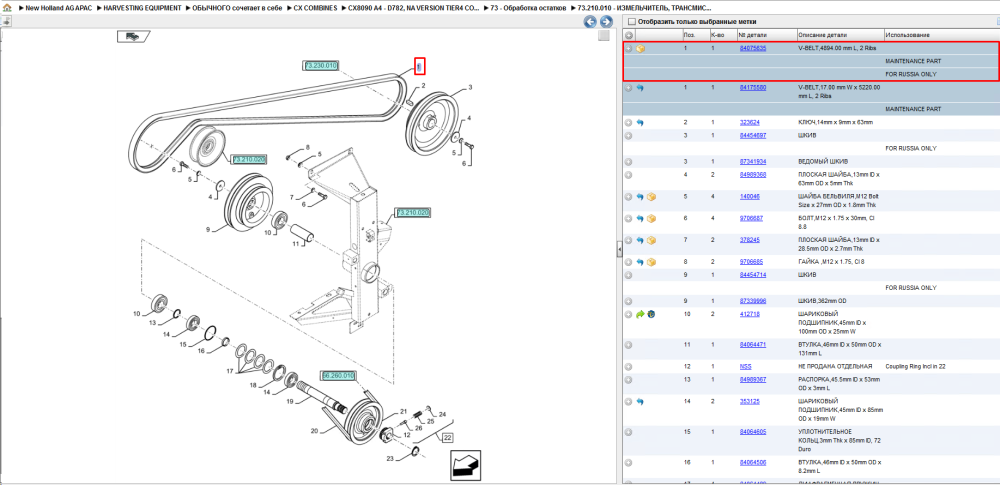Screen dimensions: 1000x485
Task: Open part number link 87341934
Action: coord(753,161)
